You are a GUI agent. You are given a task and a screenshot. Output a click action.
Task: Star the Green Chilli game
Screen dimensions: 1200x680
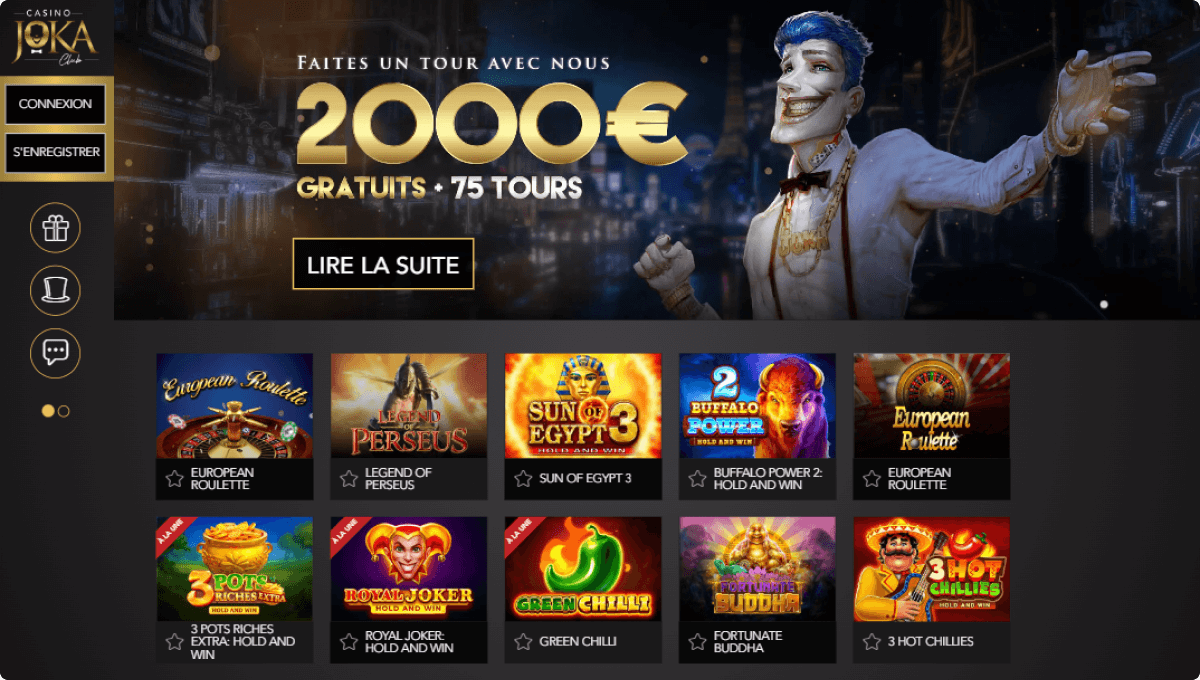click(523, 642)
